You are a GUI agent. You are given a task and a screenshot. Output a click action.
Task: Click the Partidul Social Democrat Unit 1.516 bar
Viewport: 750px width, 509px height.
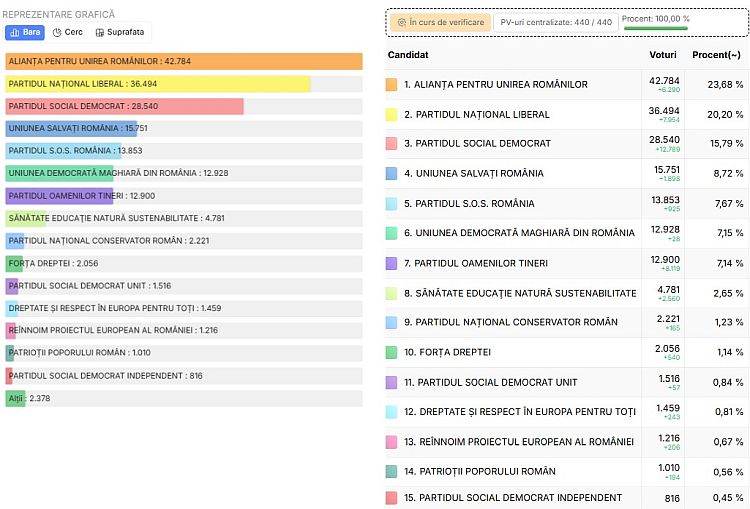coord(12,286)
